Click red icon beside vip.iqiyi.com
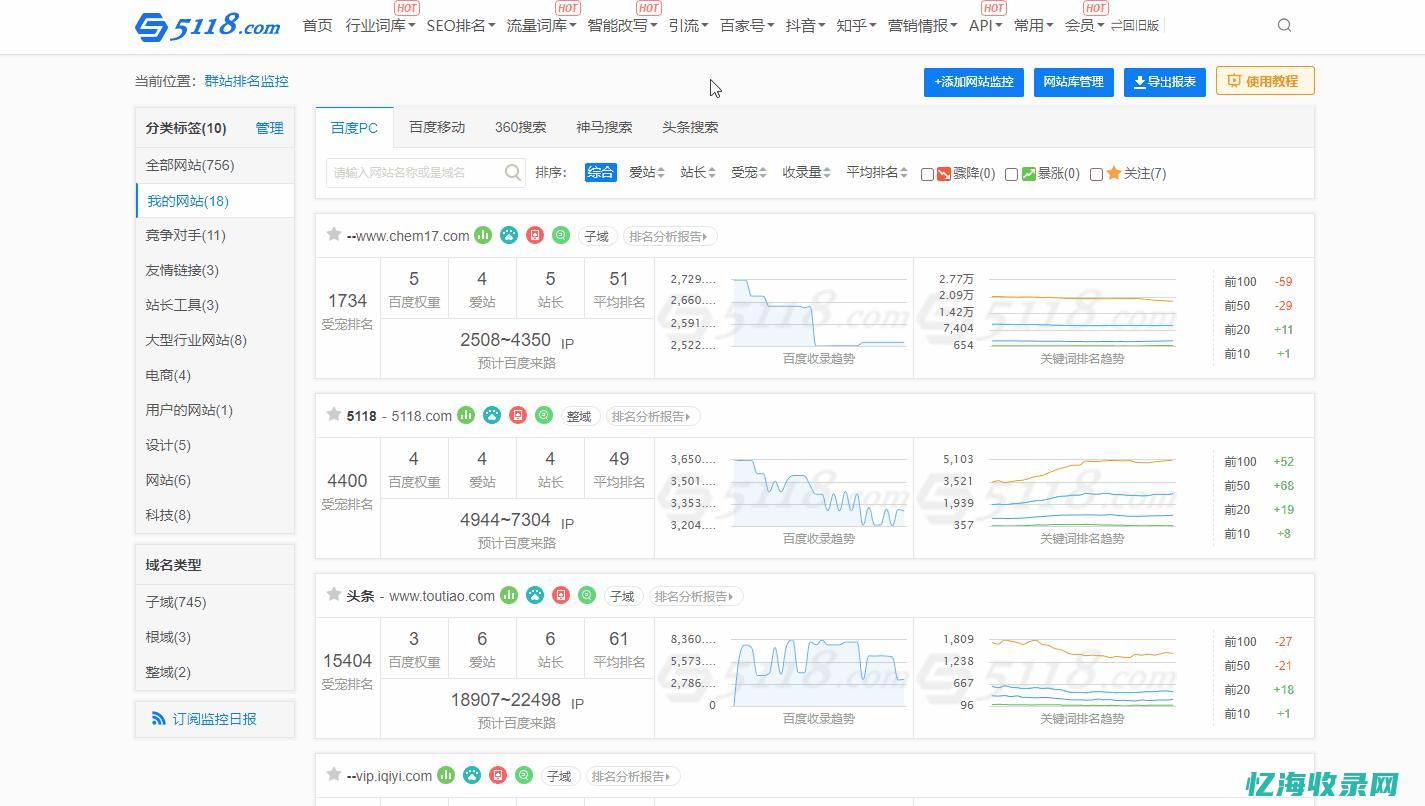1425x806 pixels. point(498,775)
